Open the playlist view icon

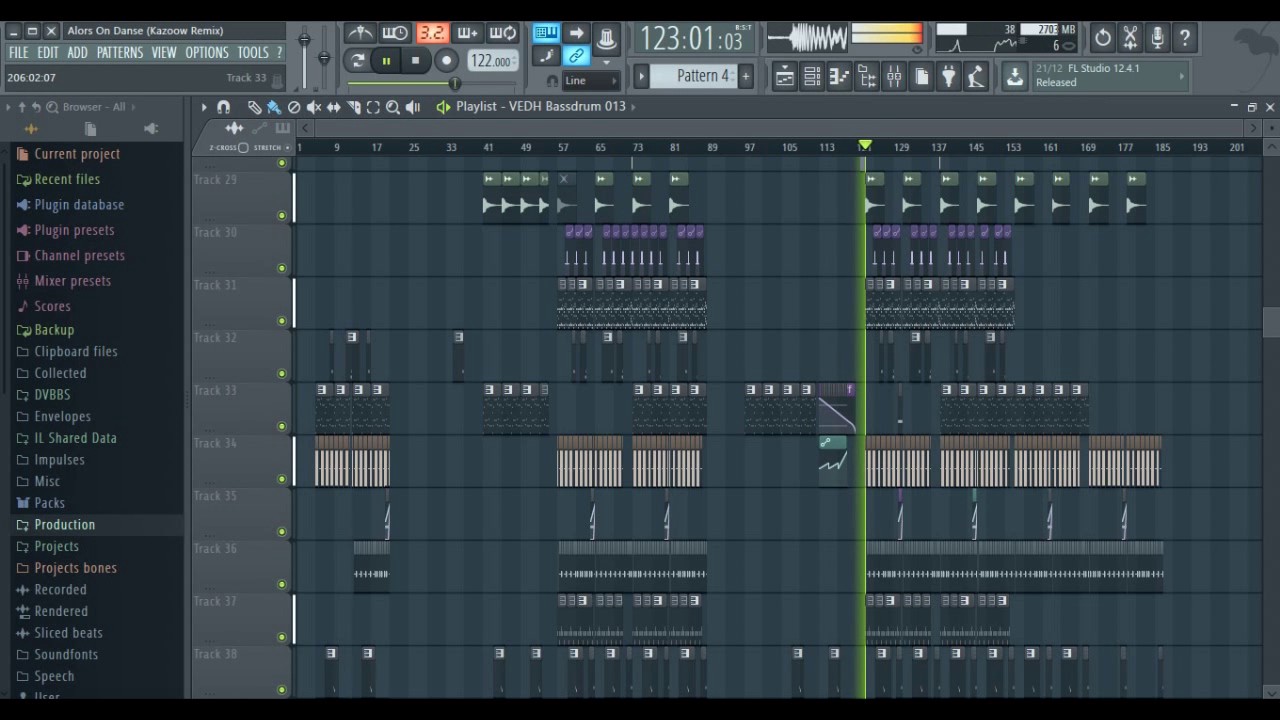coord(785,76)
